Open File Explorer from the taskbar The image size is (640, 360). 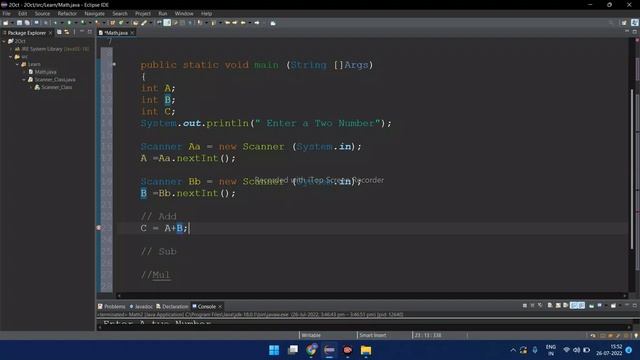[x=366, y=350]
